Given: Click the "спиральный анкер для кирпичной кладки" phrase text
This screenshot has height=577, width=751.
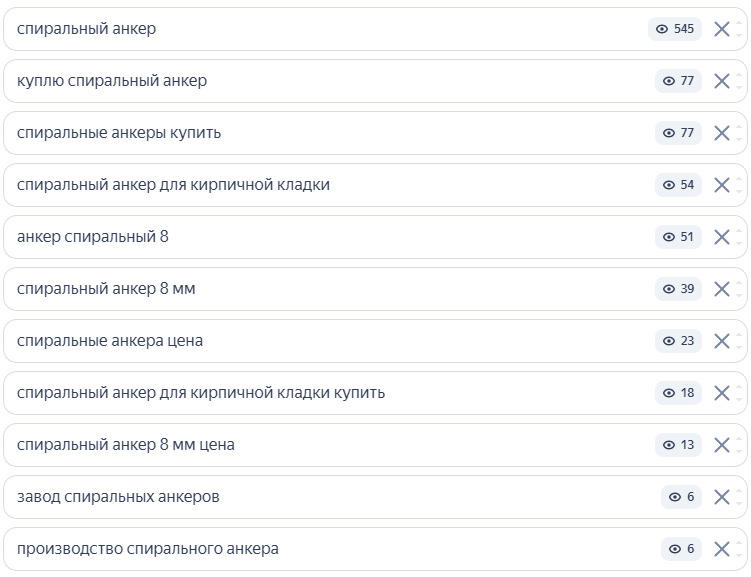Looking at the screenshot, I should [x=173, y=185].
